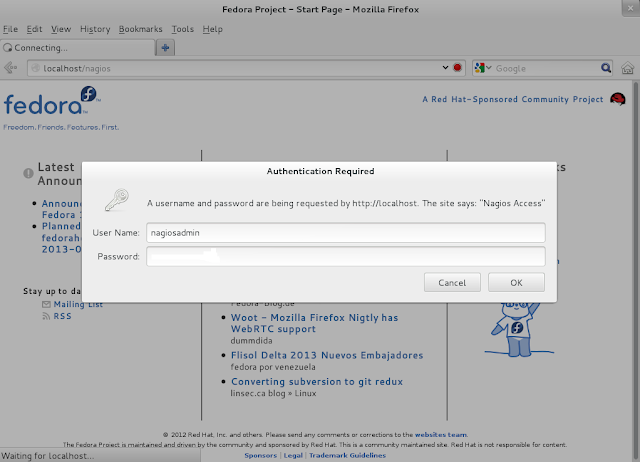Go to the home page icon
The image size is (640, 462).
pos(628,68)
